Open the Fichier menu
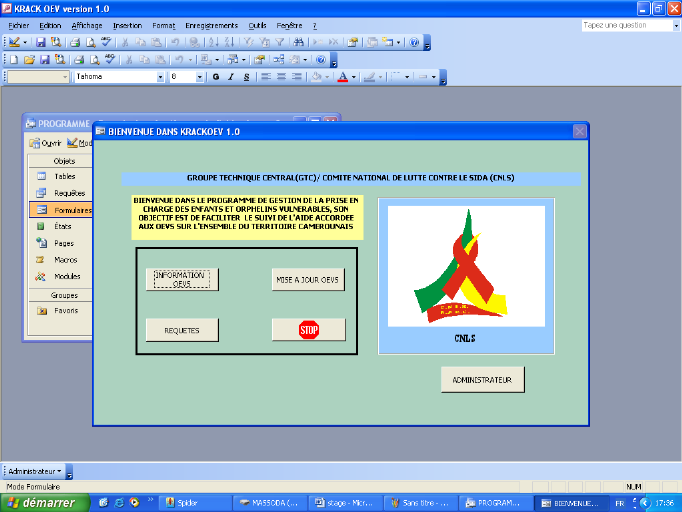The image size is (682, 512). (19, 26)
